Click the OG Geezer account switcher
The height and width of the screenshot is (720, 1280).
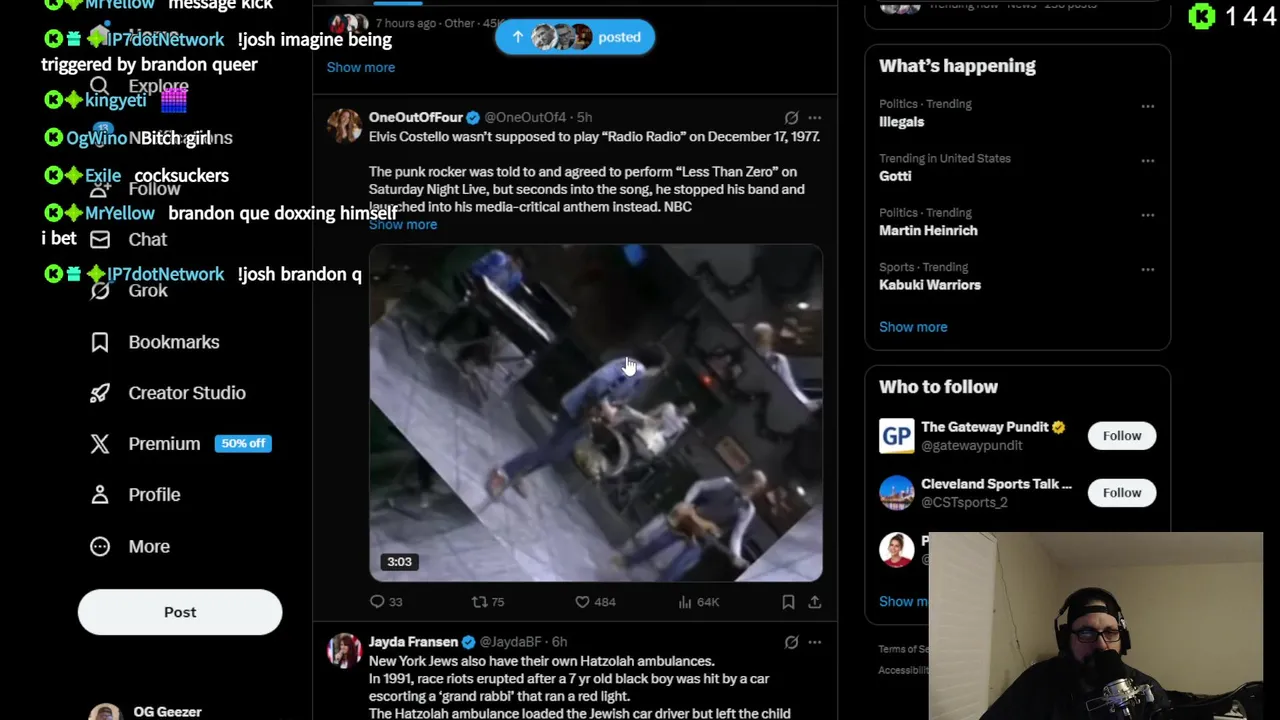pyautogui.click(x=167, y=711)
